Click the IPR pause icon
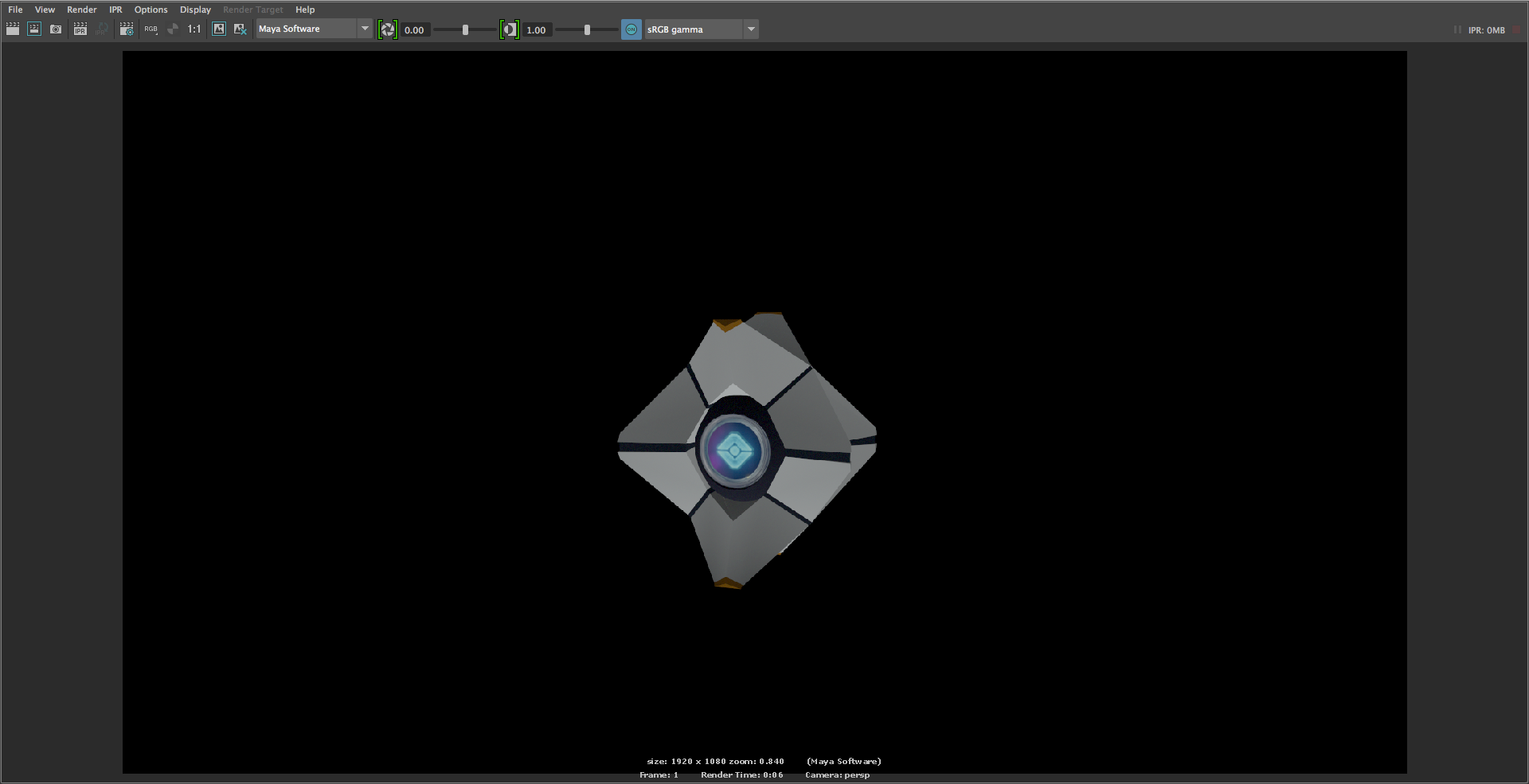The width and height of the screenshot is (1529, 784). 1457,30
